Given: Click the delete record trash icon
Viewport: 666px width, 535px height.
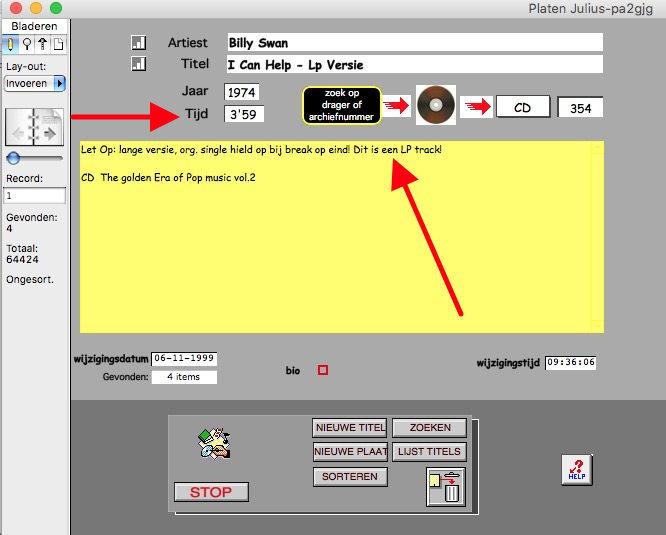Looking at the screenshot, I should coord(445,487).
